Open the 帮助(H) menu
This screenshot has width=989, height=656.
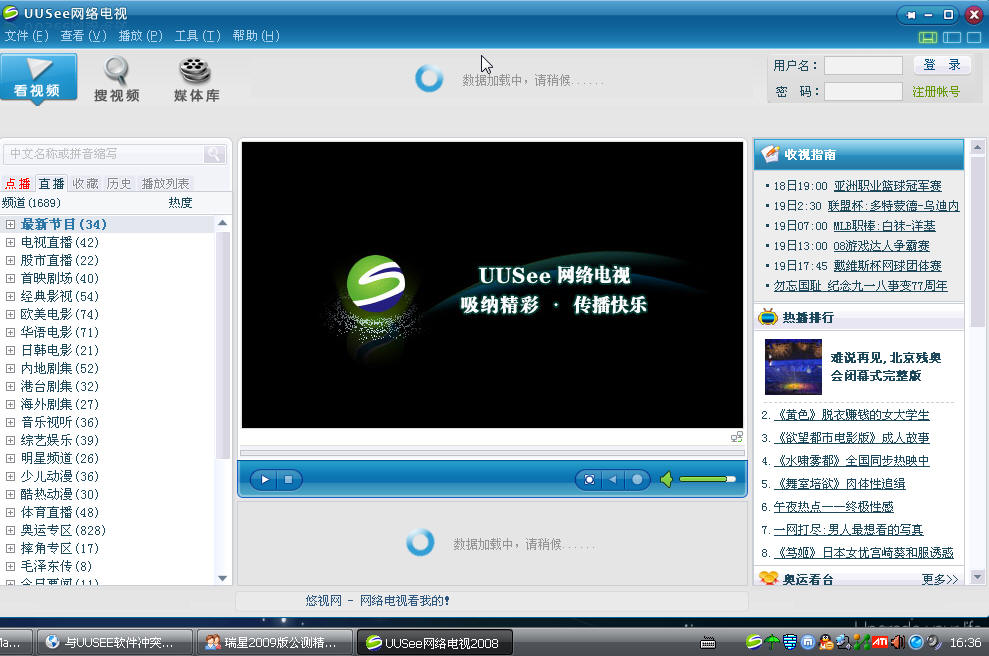pyautogui.click(x=255, y=36)
